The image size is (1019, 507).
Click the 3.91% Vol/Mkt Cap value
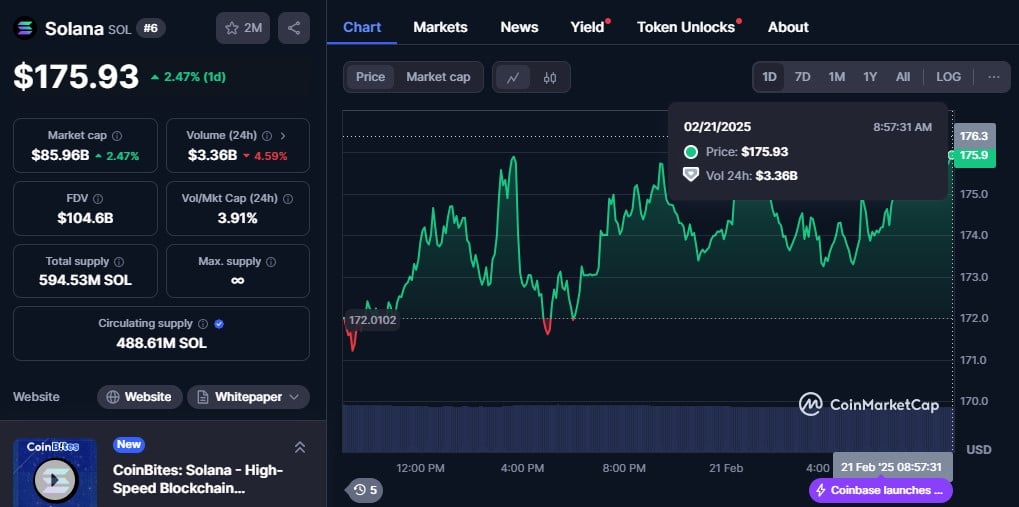237,218
